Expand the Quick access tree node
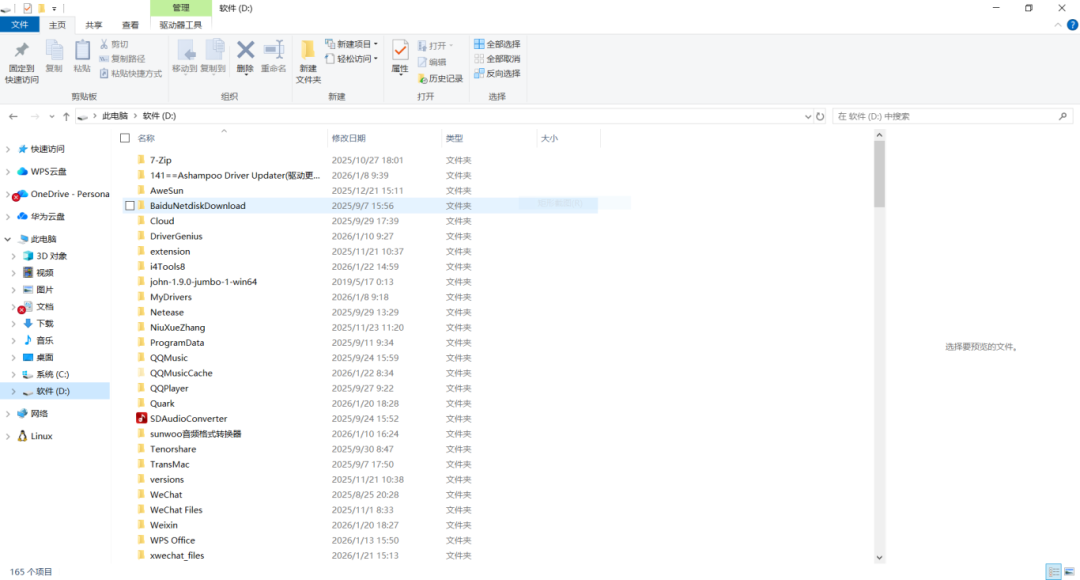The image size is (1080, 580). pyautogui.click(x=8, y=149)
